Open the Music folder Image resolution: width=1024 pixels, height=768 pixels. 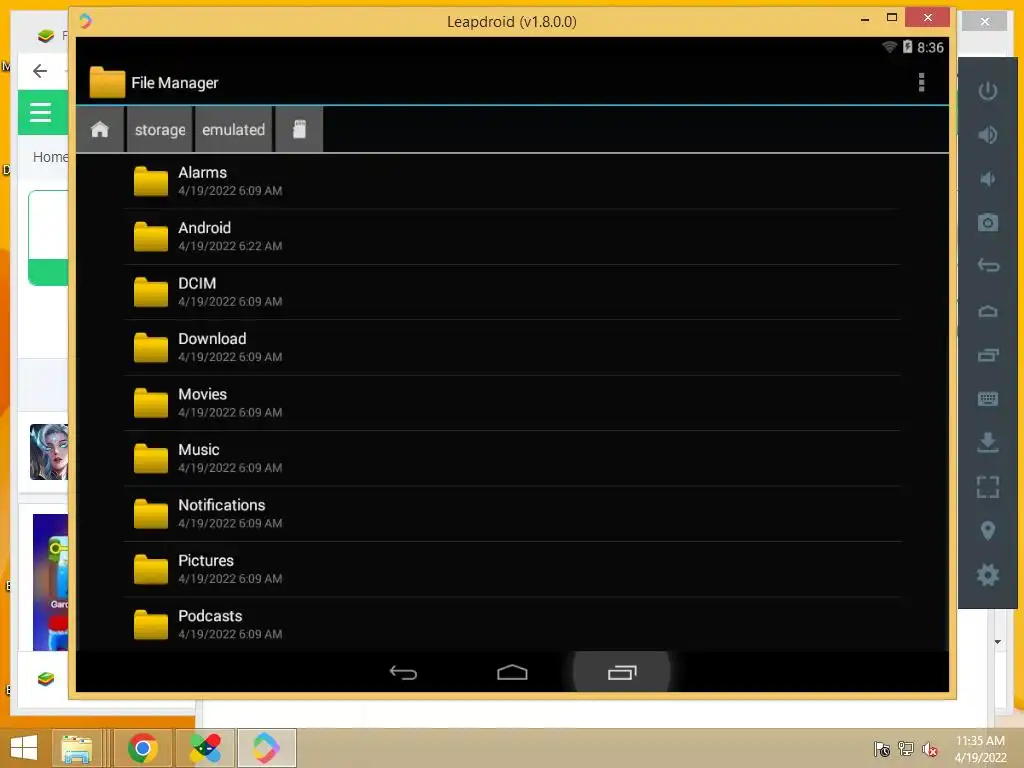tap(513, 458)
